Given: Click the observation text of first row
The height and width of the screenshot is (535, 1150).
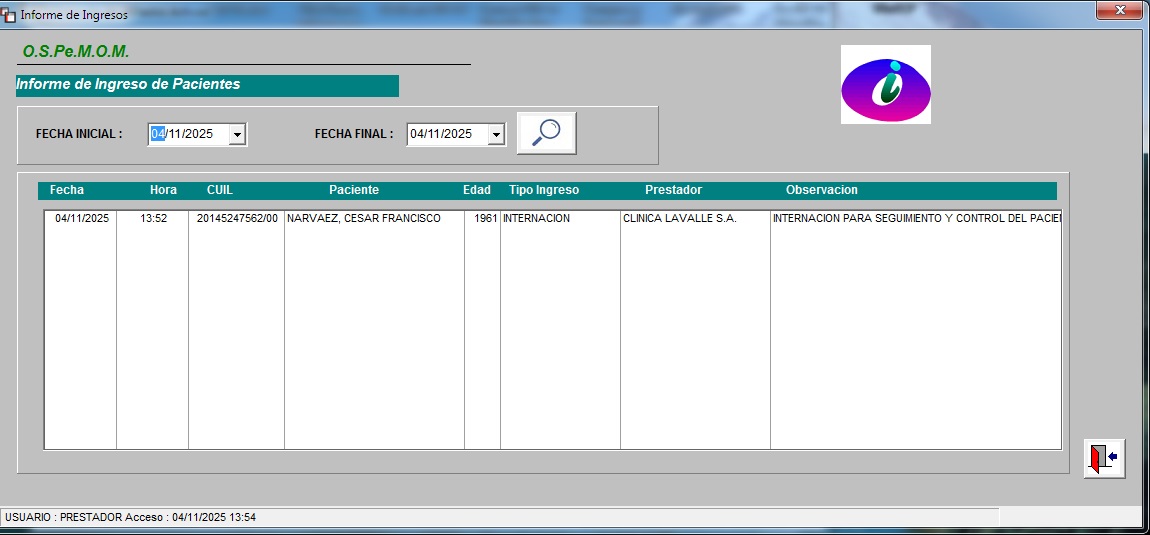Looking at the screenshot, I should coord(914,218).
